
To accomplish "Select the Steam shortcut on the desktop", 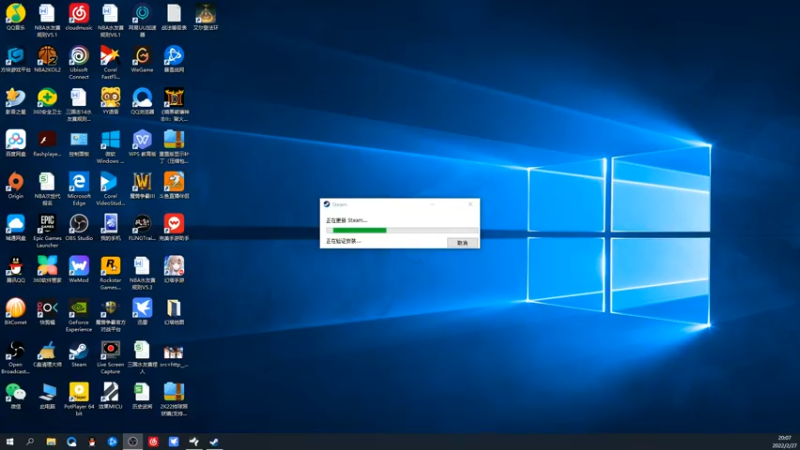I will [79, 354].
